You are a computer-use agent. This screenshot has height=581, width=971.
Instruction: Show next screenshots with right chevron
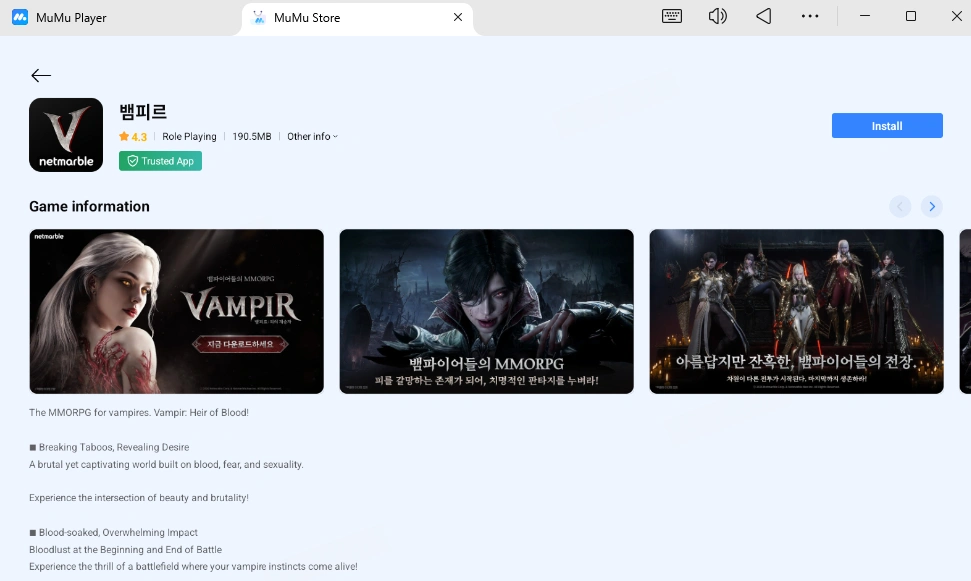(x=931, y=206)
